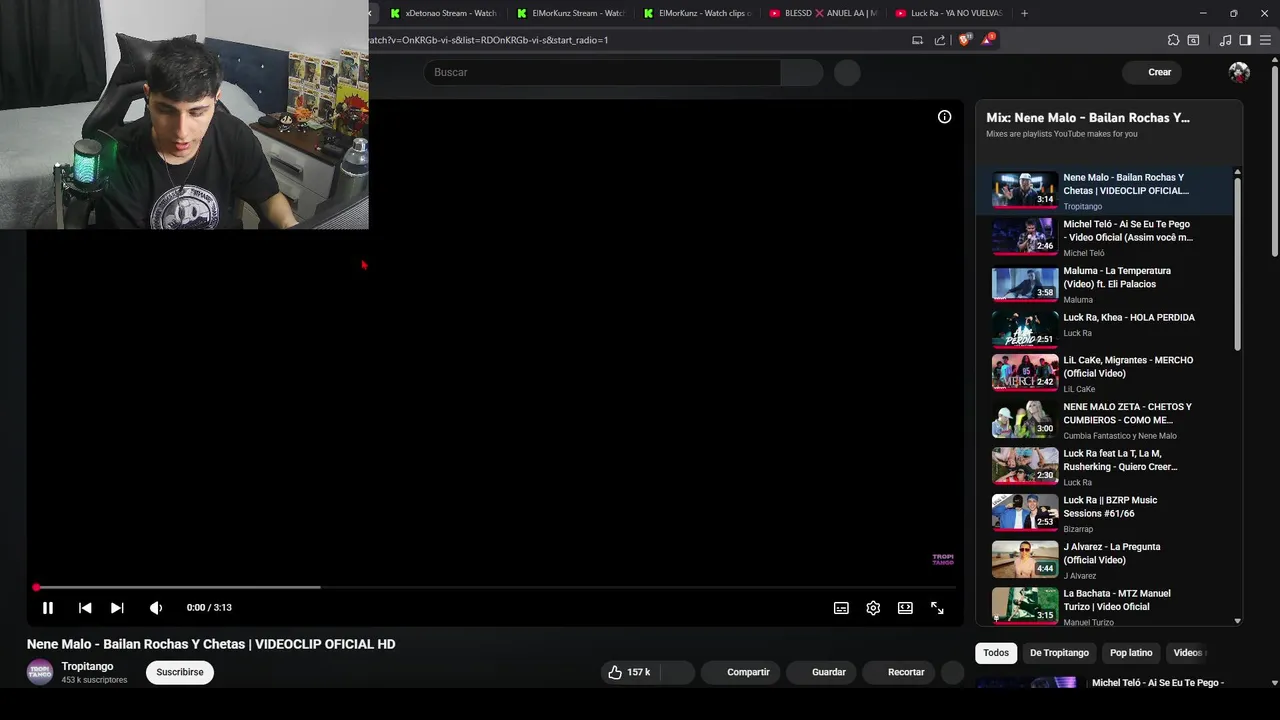Image resolution: width=1280 pixels, height=720 pixels.
Task: Go to the previous video in the player
Action: tap(85, 608)
